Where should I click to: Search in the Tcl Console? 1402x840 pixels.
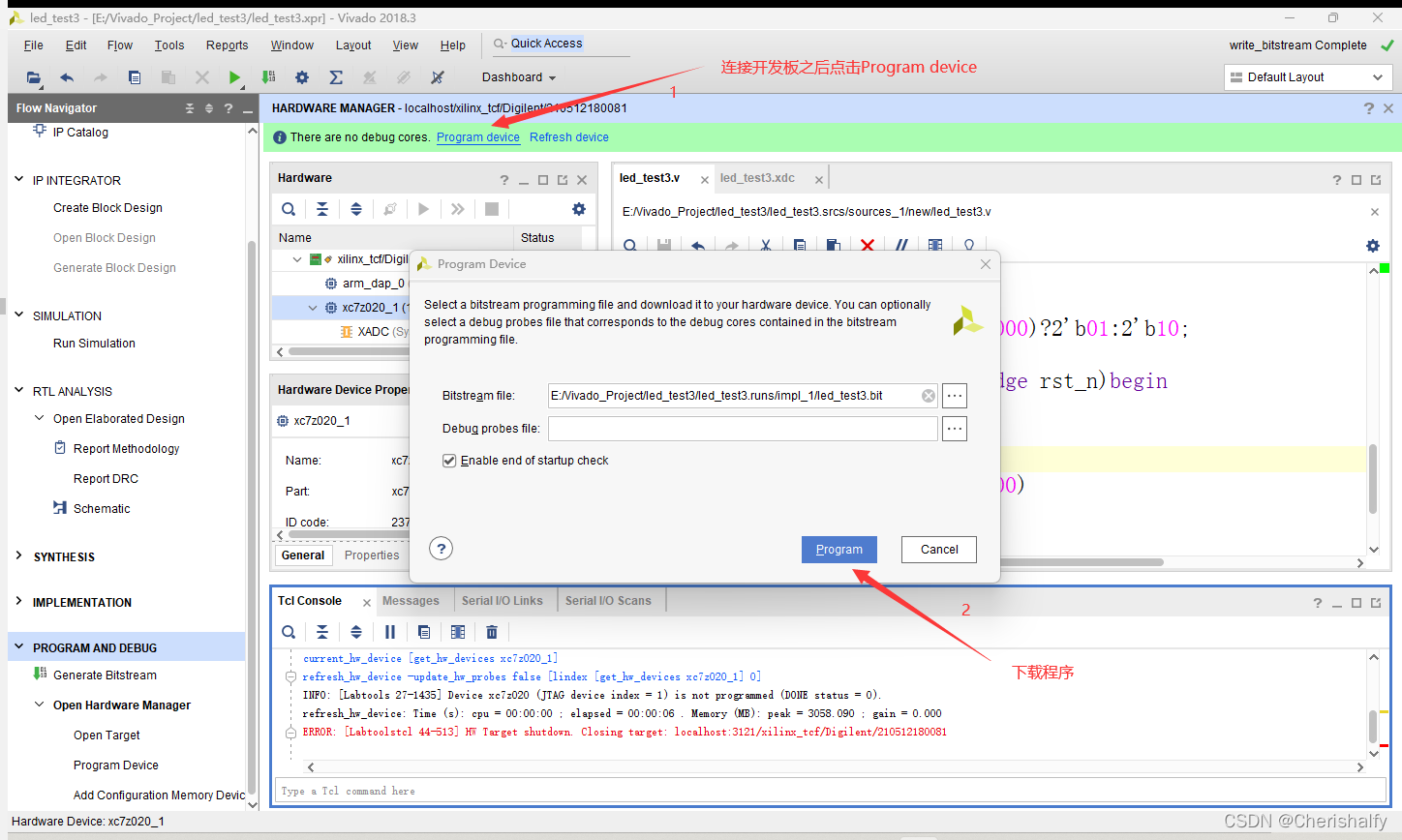click(289, 632)
